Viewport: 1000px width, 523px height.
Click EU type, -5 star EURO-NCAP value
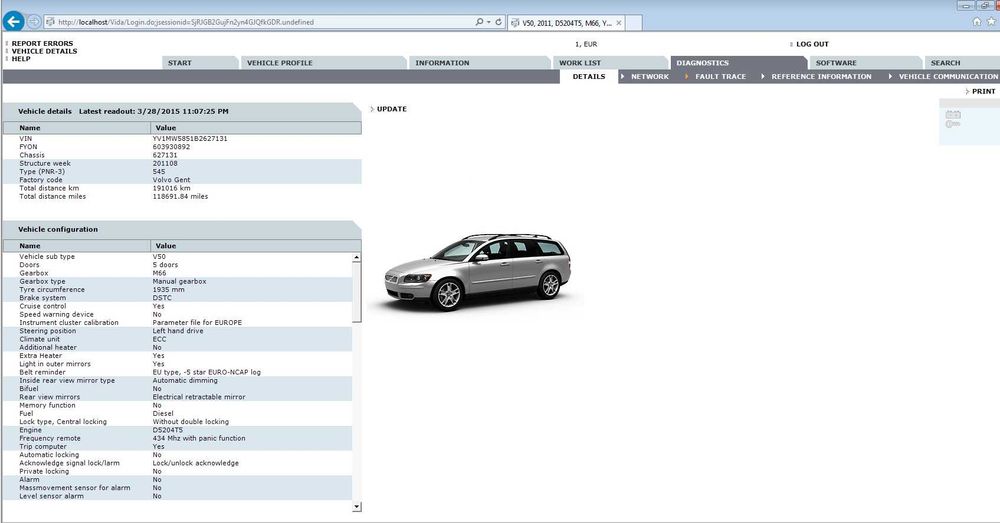pyautogui.click(x=206, y=372)
